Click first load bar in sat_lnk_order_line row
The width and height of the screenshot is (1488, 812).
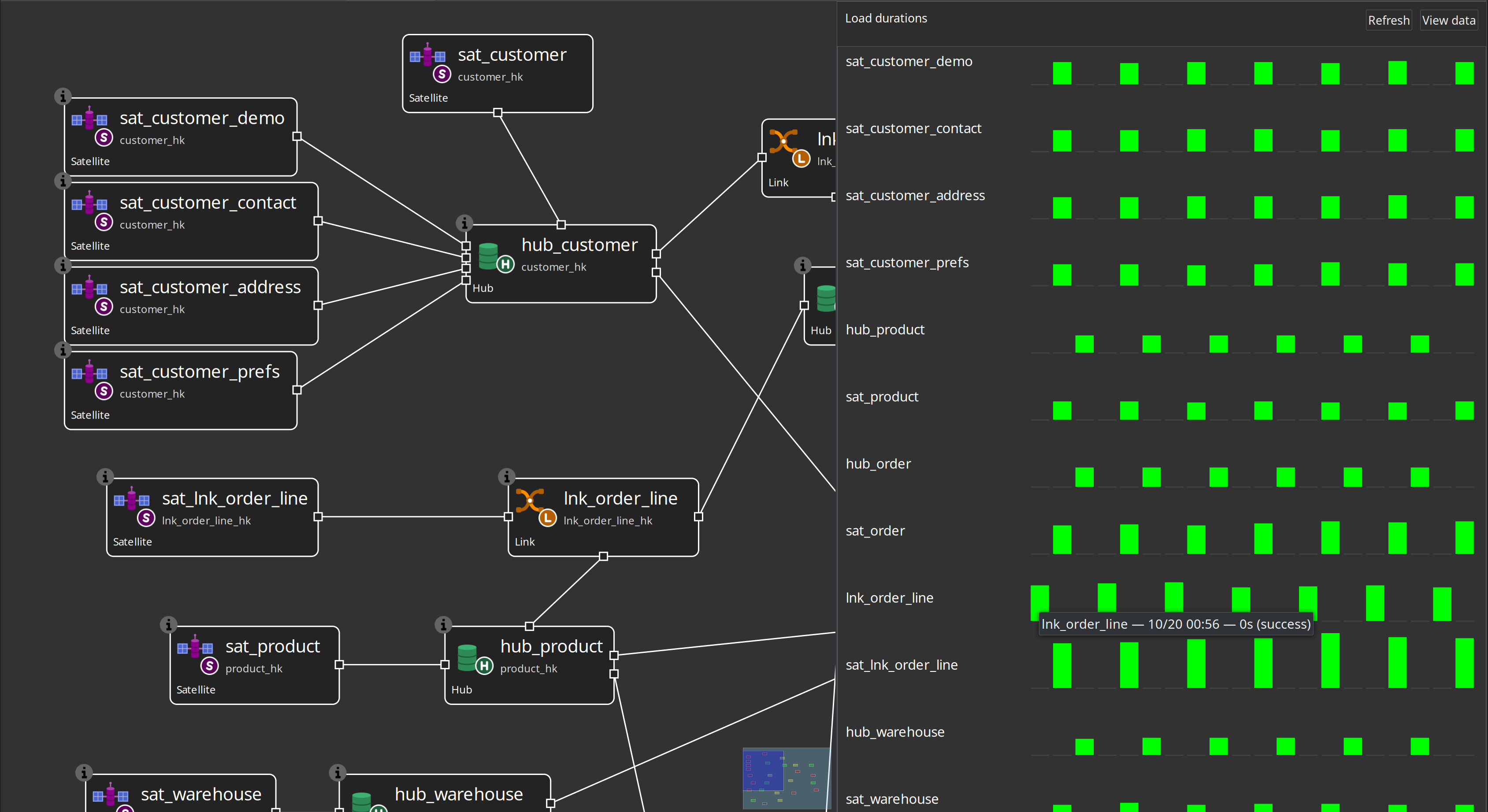pos(1062,666)
